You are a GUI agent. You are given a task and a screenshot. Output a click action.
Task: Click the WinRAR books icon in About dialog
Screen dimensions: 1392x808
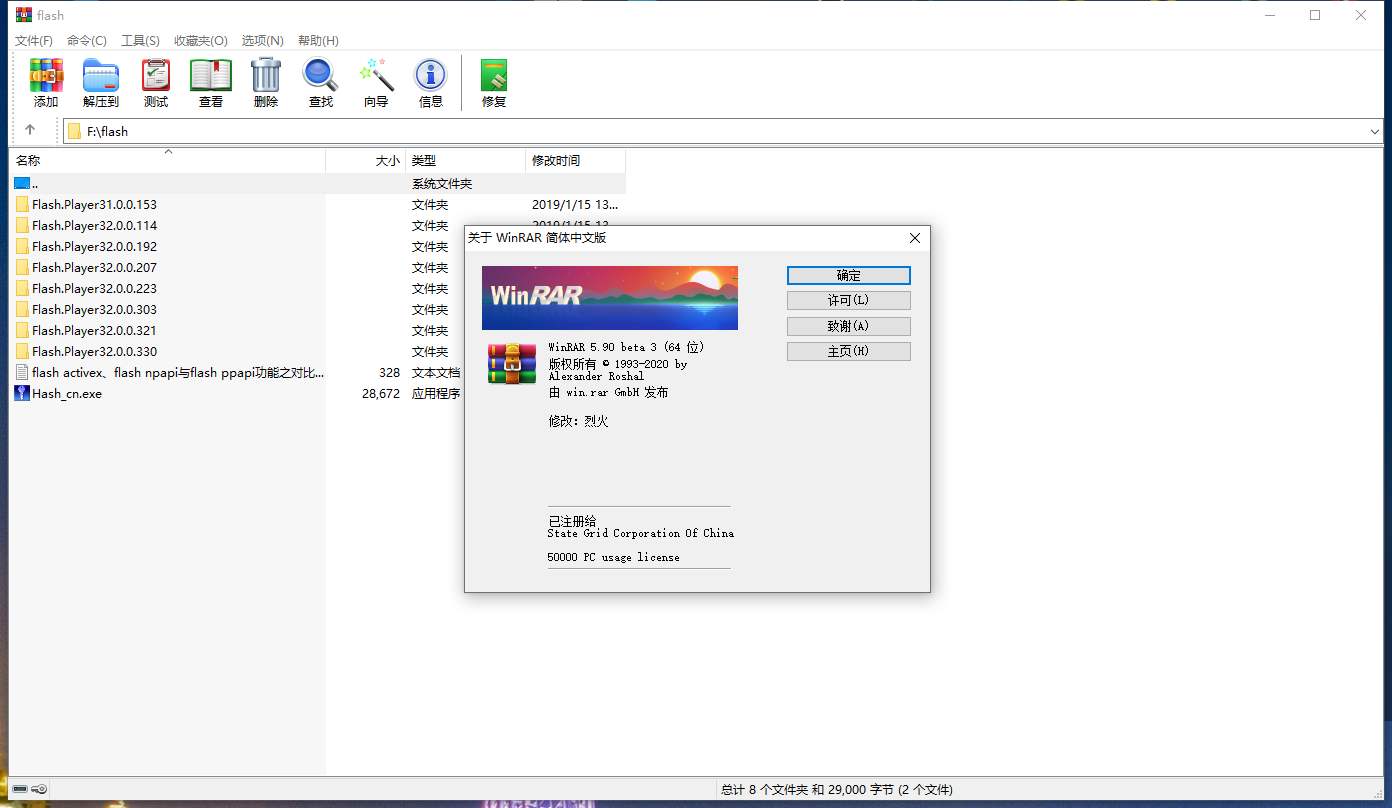pyautogui.click(x=511, y=363)
